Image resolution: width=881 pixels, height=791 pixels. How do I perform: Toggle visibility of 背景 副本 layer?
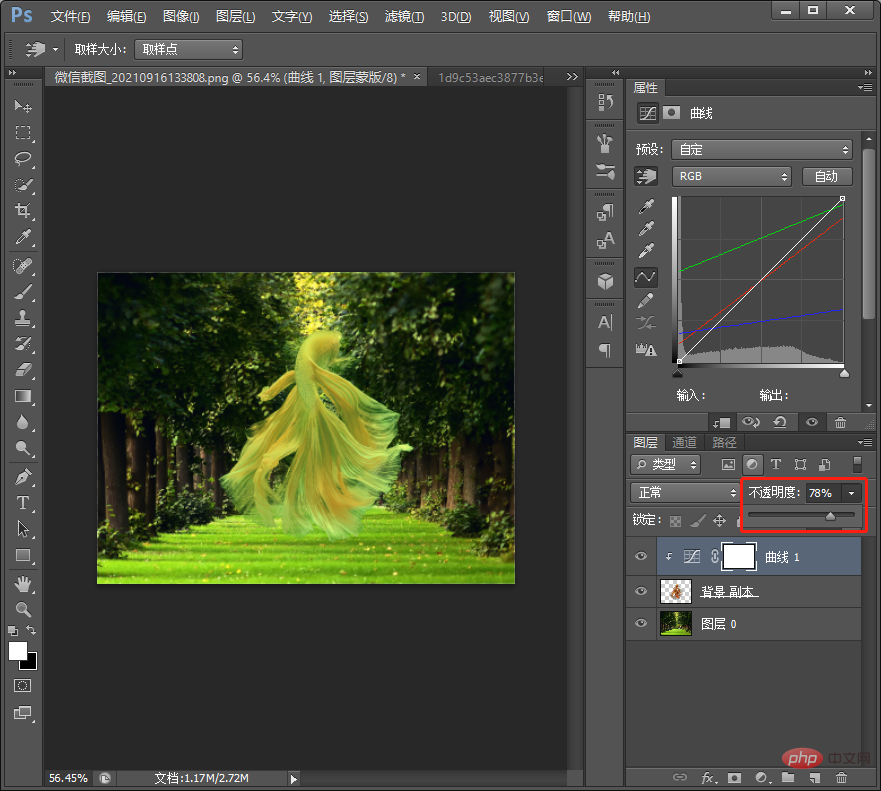642,591
